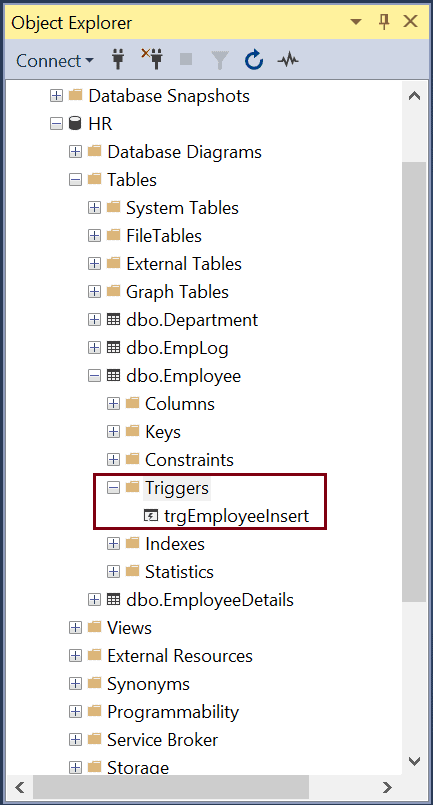Click the Programmability folder icon
This screenshot has height=805, width=440.
tap(94, 711)
